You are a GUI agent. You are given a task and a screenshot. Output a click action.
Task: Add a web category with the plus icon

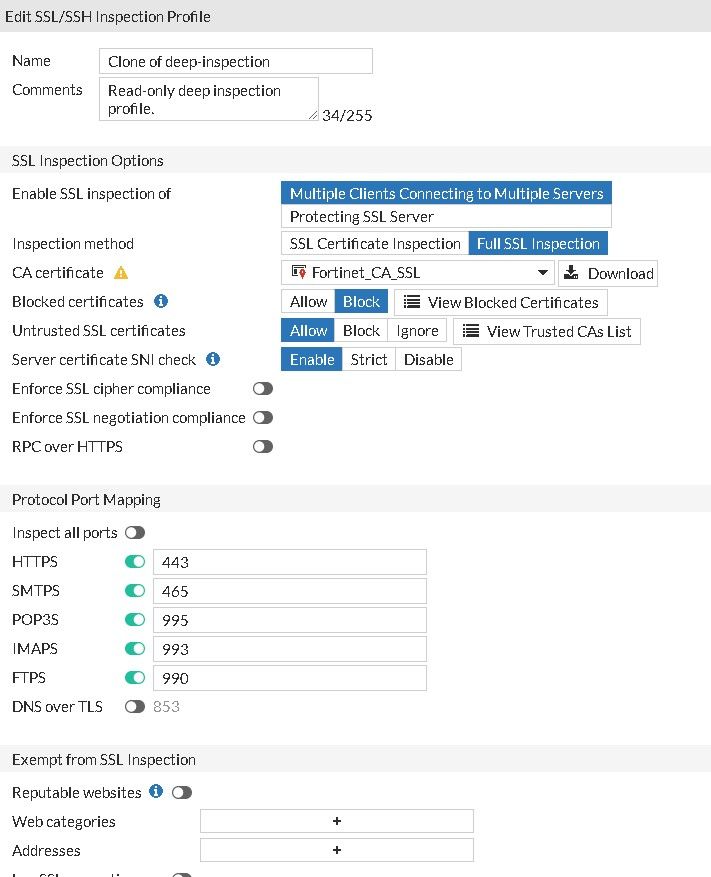[x=337, y=821]
